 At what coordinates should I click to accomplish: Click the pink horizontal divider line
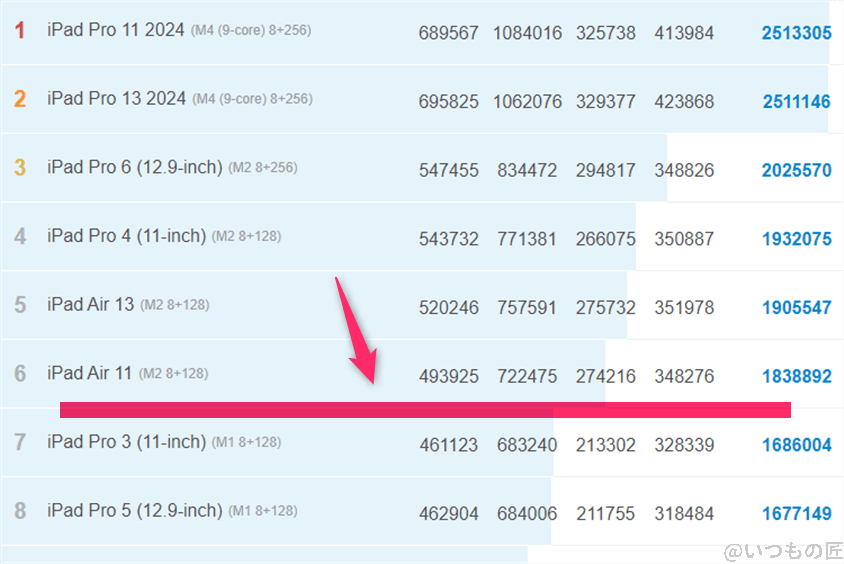425,410
